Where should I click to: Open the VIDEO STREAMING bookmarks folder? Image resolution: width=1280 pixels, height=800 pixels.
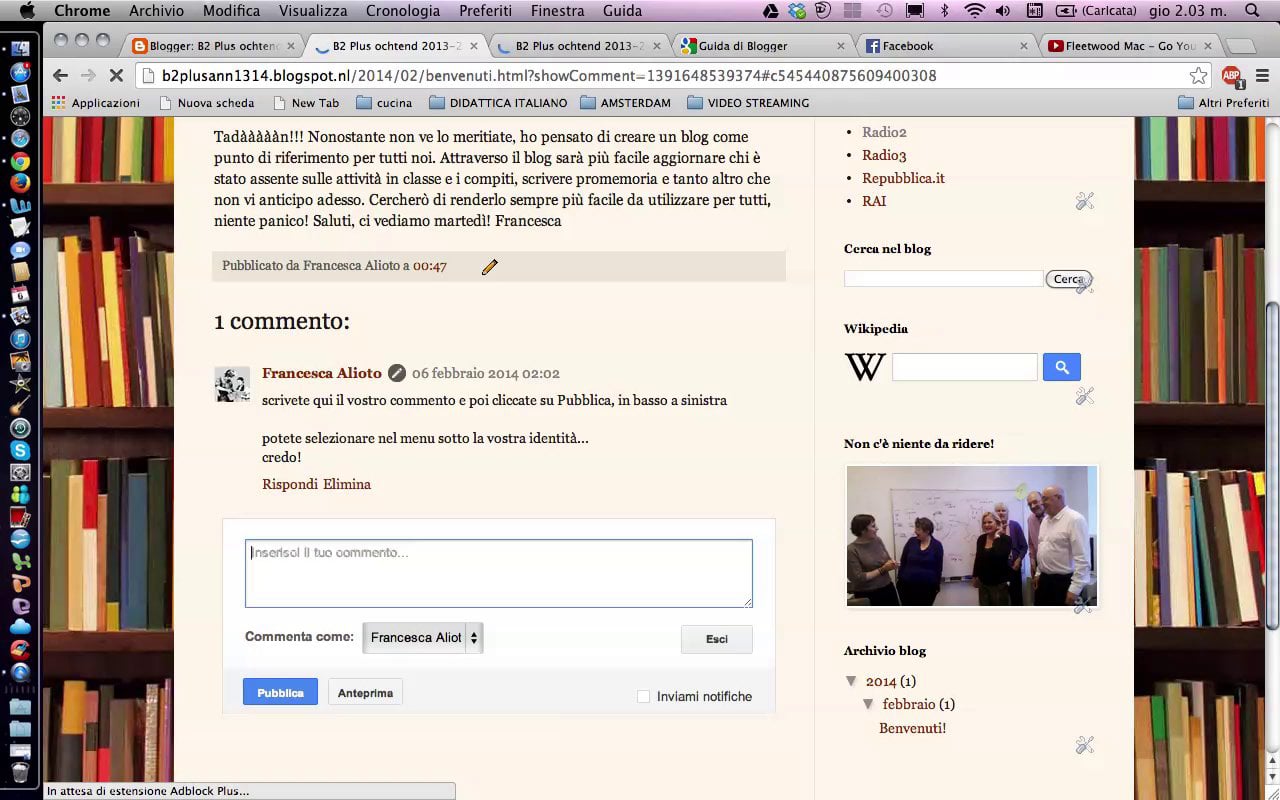point(748,103)
